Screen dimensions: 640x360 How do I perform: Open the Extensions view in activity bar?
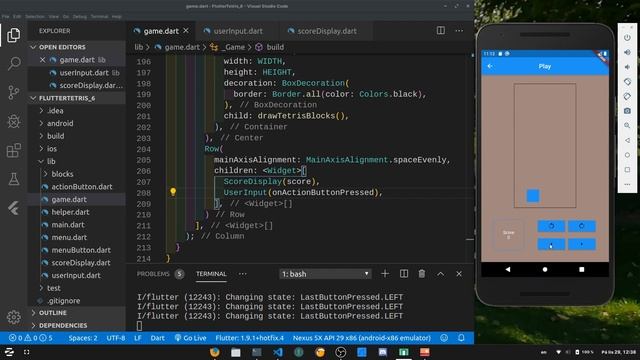tap(13, 150)
